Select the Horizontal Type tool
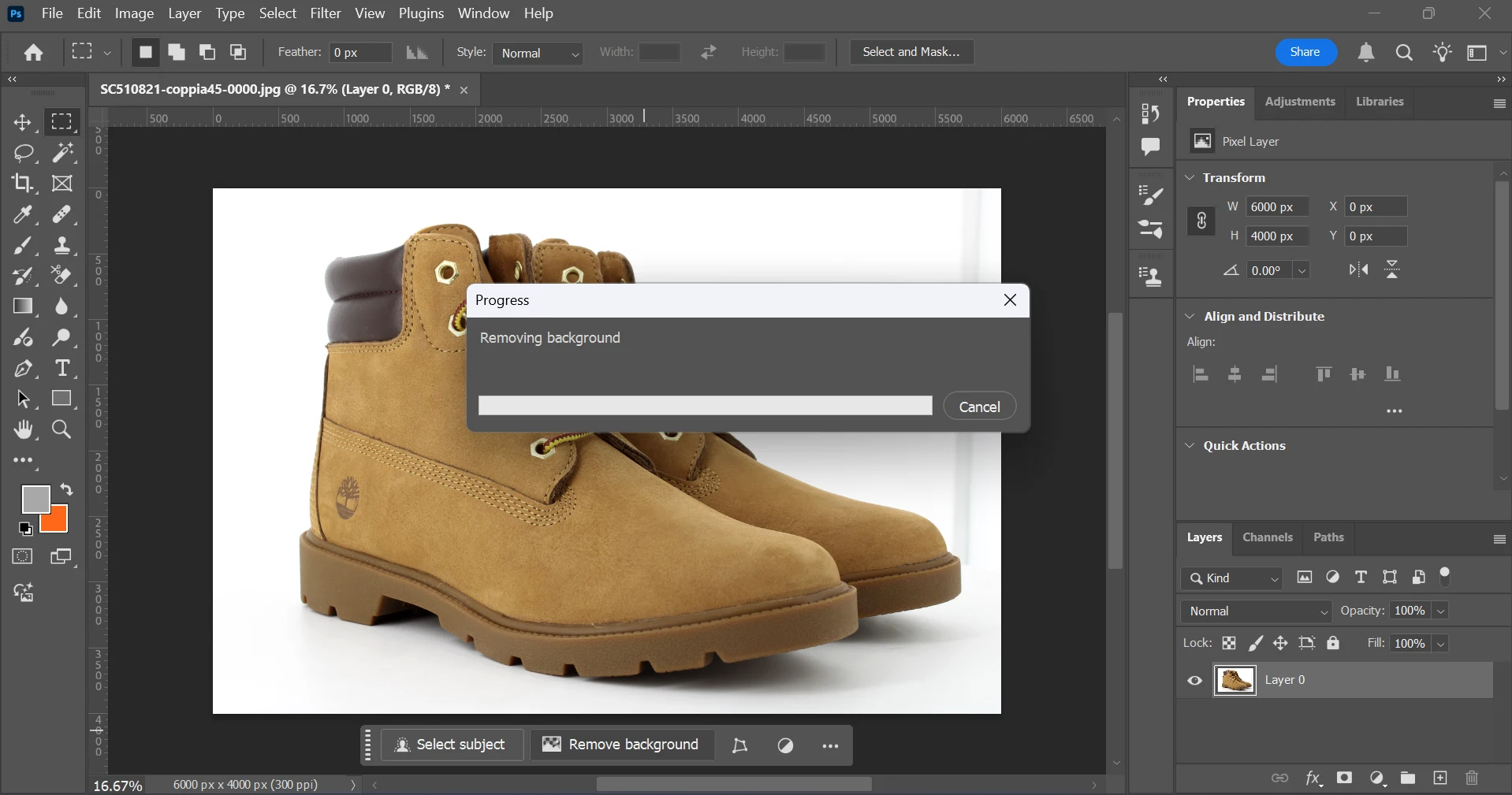The width and height of the screenshot is (1512, 795). (62, 368)
